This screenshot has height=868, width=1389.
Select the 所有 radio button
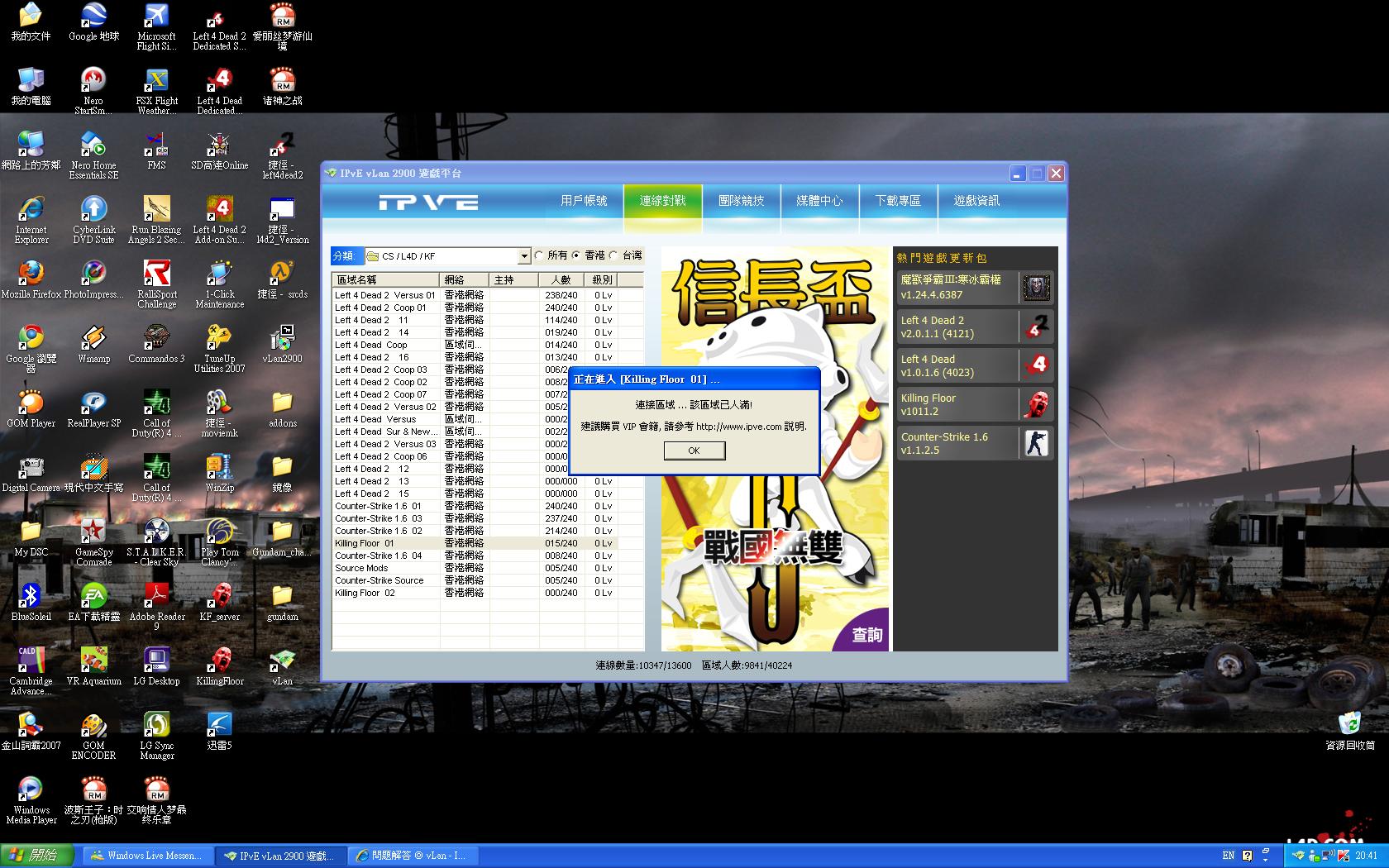[540, 255]
